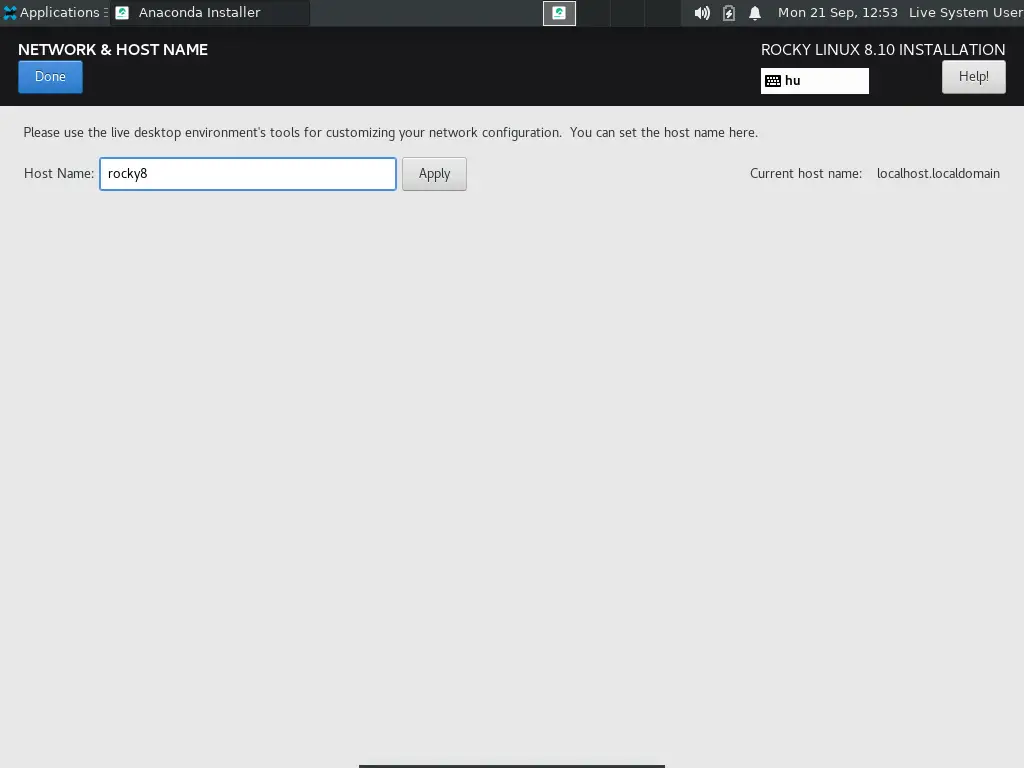Click the localhost.localdomain current host name value

point(938,174)
